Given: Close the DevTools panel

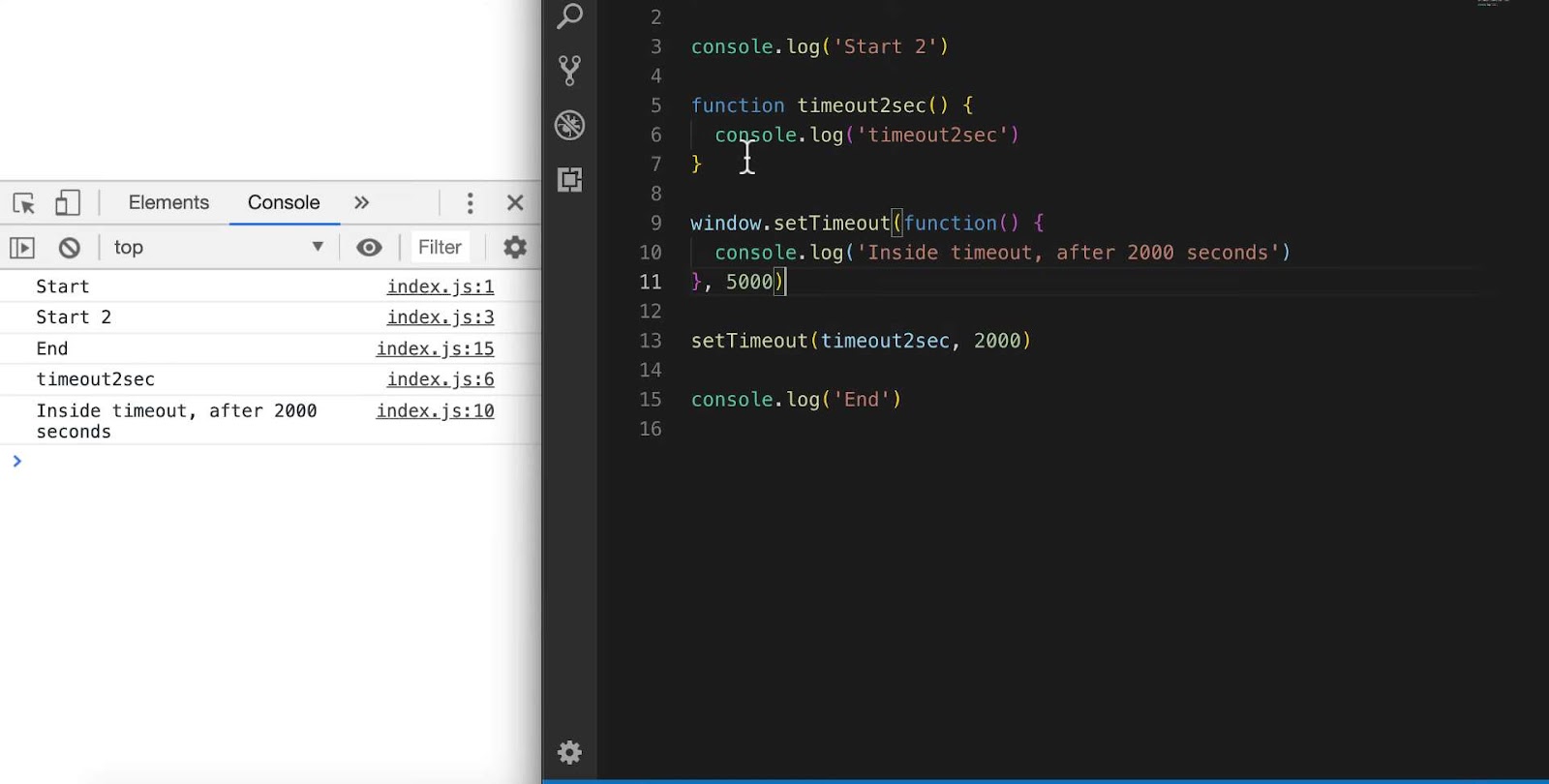Looking at the screenshot, I should point(515,202).
